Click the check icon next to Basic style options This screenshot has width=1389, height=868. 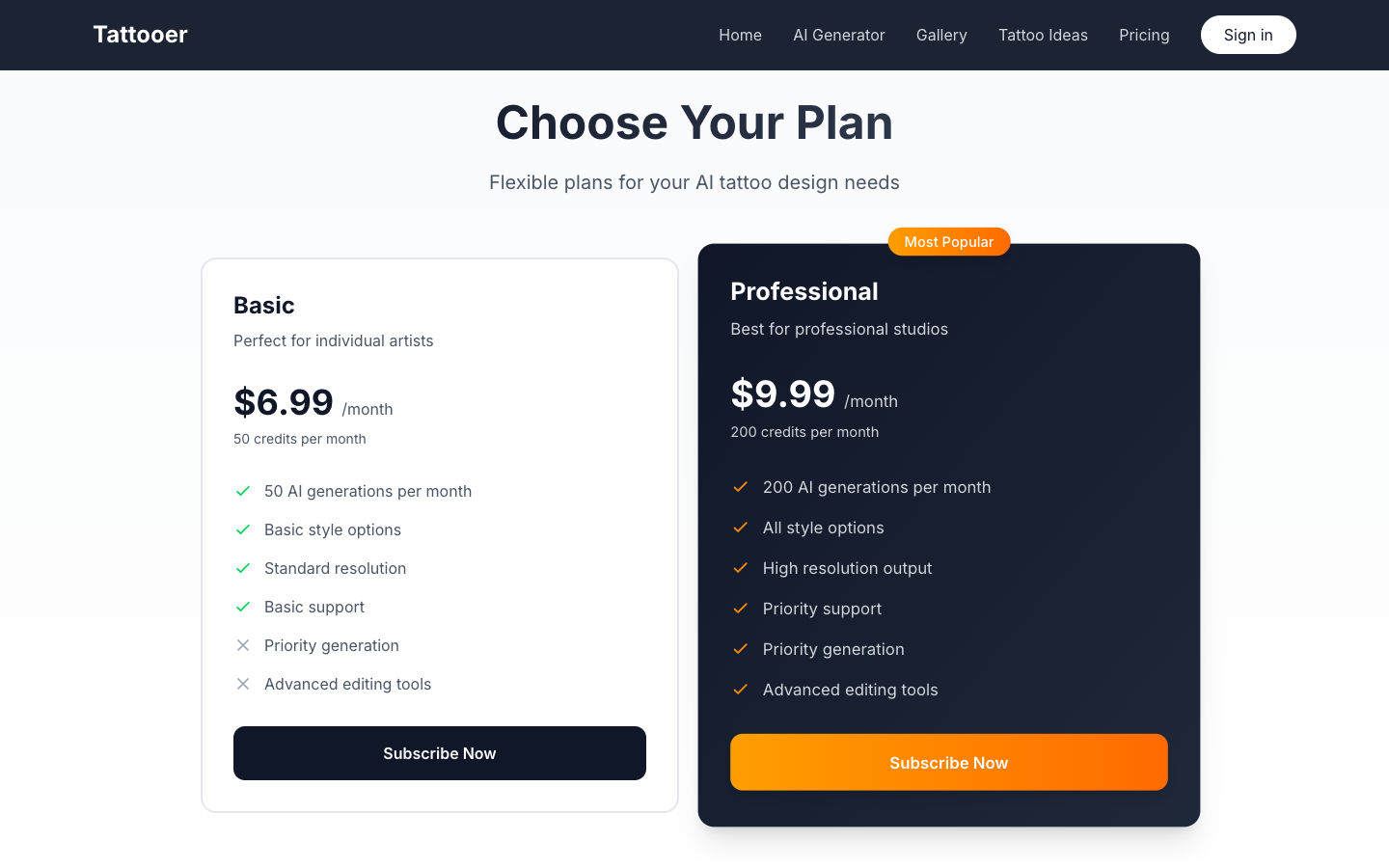click(x=243, y=529)
